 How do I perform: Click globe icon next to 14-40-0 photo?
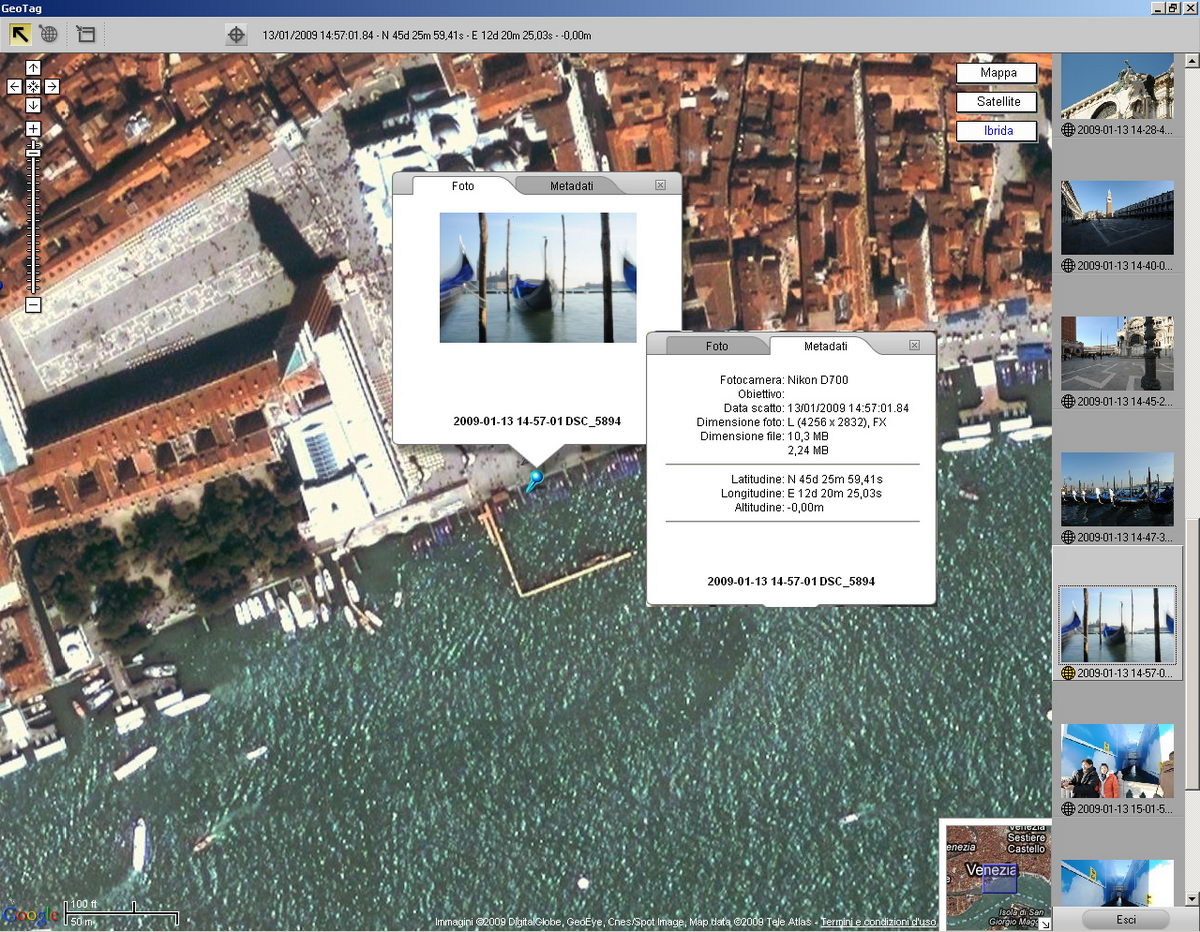pos(1068,266)
